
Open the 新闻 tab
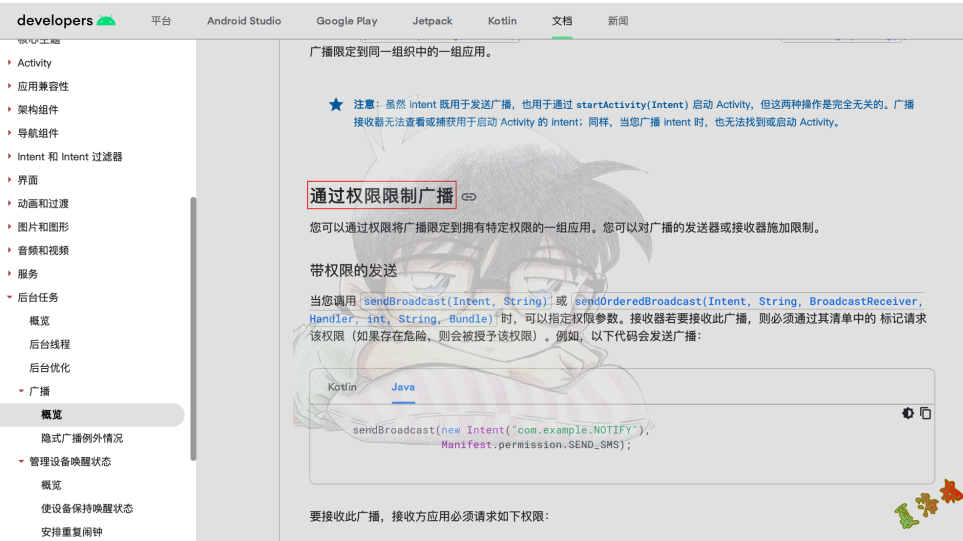(618, 21)
